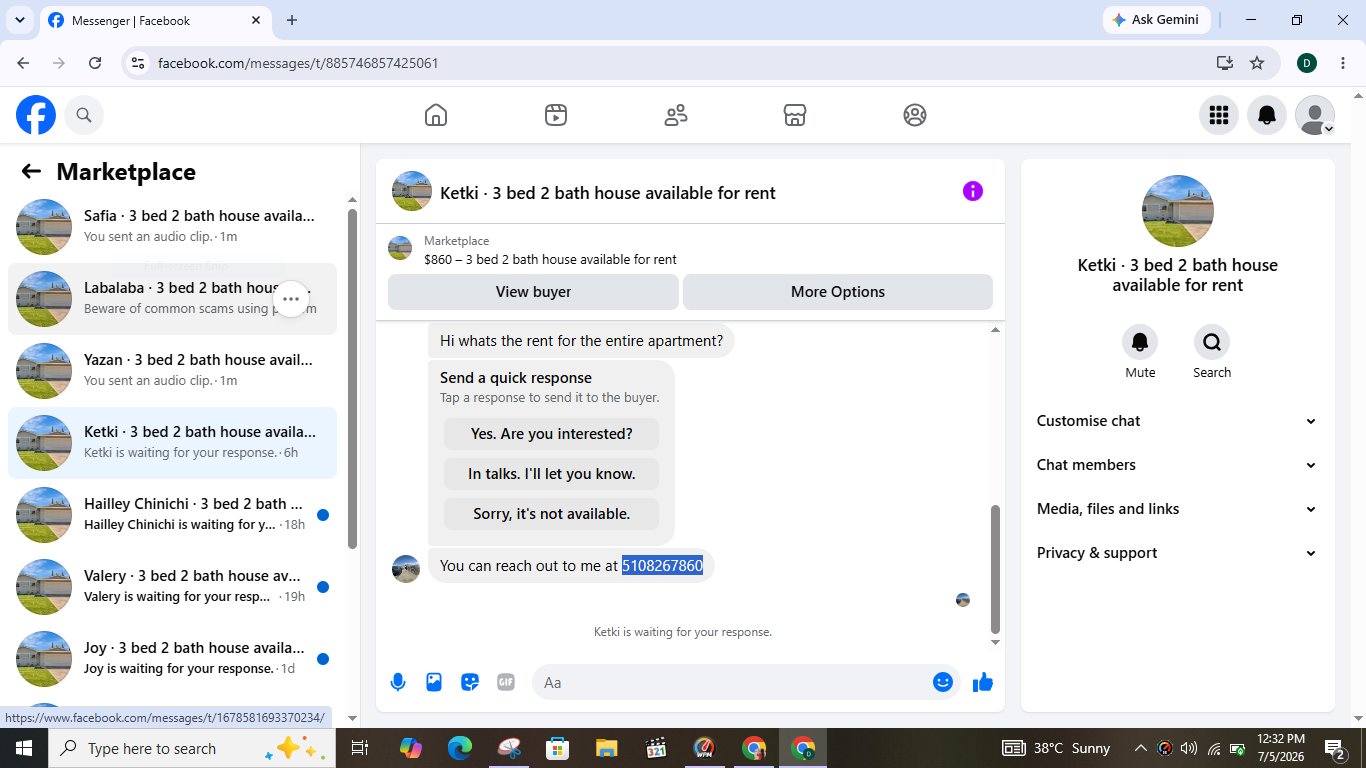Show hidden system tray icons
1366x768 pixels.
(x=1140, y=748)
